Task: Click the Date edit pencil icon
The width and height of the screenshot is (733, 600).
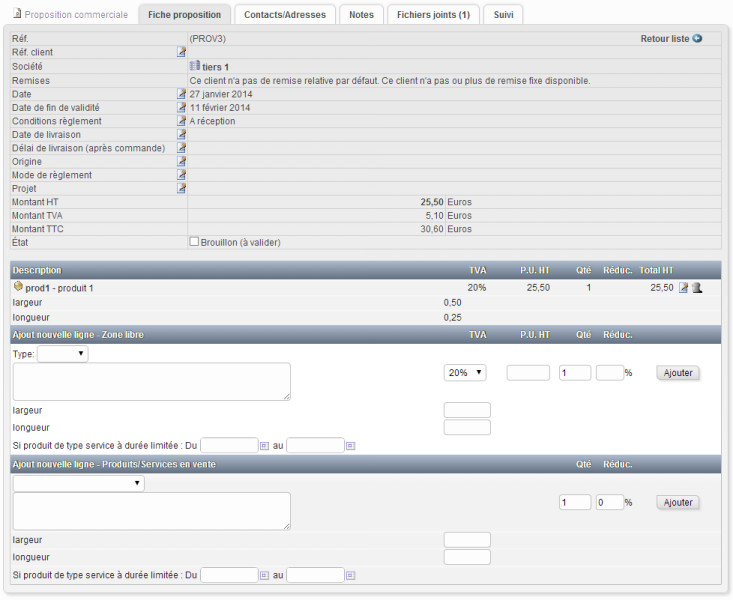Action: pyautogui.click(x=181, y=94)
